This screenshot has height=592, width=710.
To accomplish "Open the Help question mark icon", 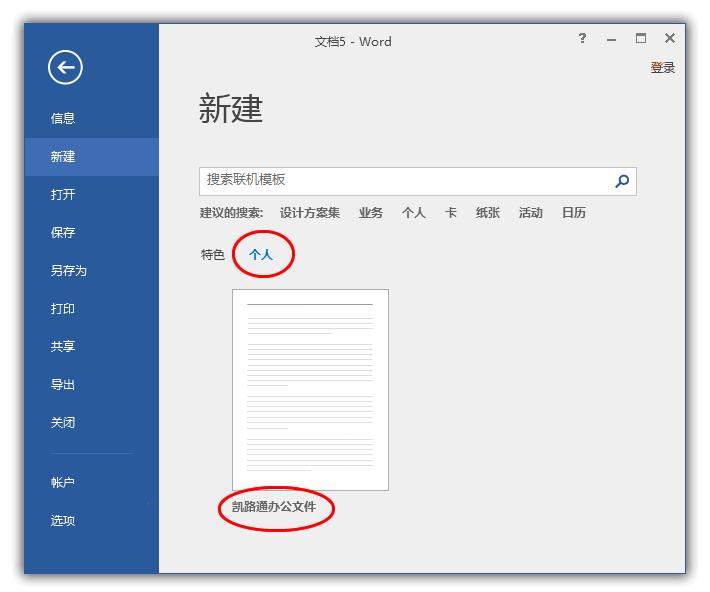I will tap(582, 38).
